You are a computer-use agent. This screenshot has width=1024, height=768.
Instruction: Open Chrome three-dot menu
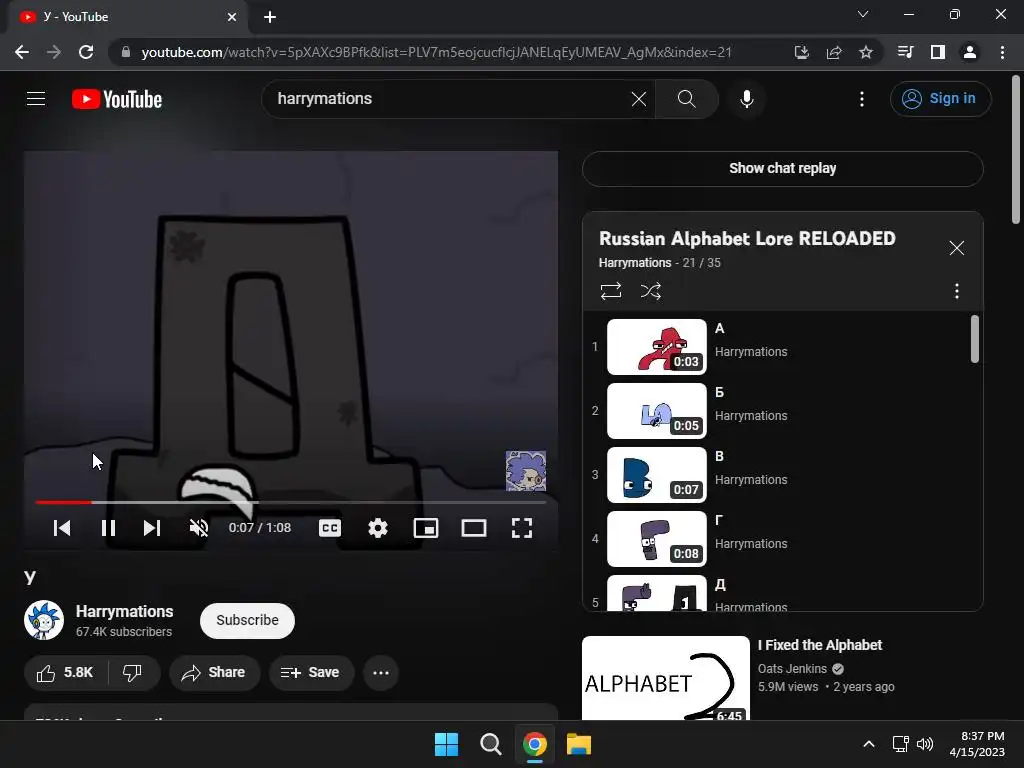pos(1002,52)
